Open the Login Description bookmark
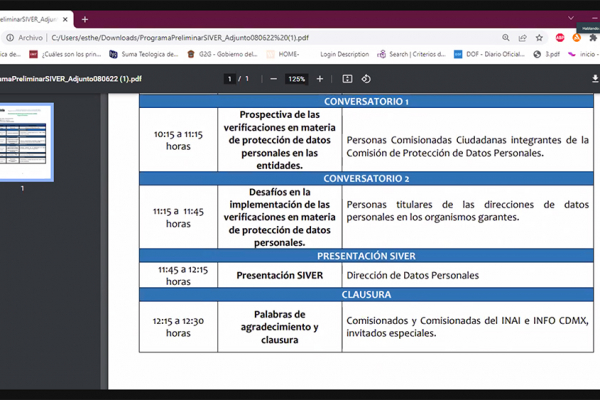600x400 pixels. (x=344, y=54)
